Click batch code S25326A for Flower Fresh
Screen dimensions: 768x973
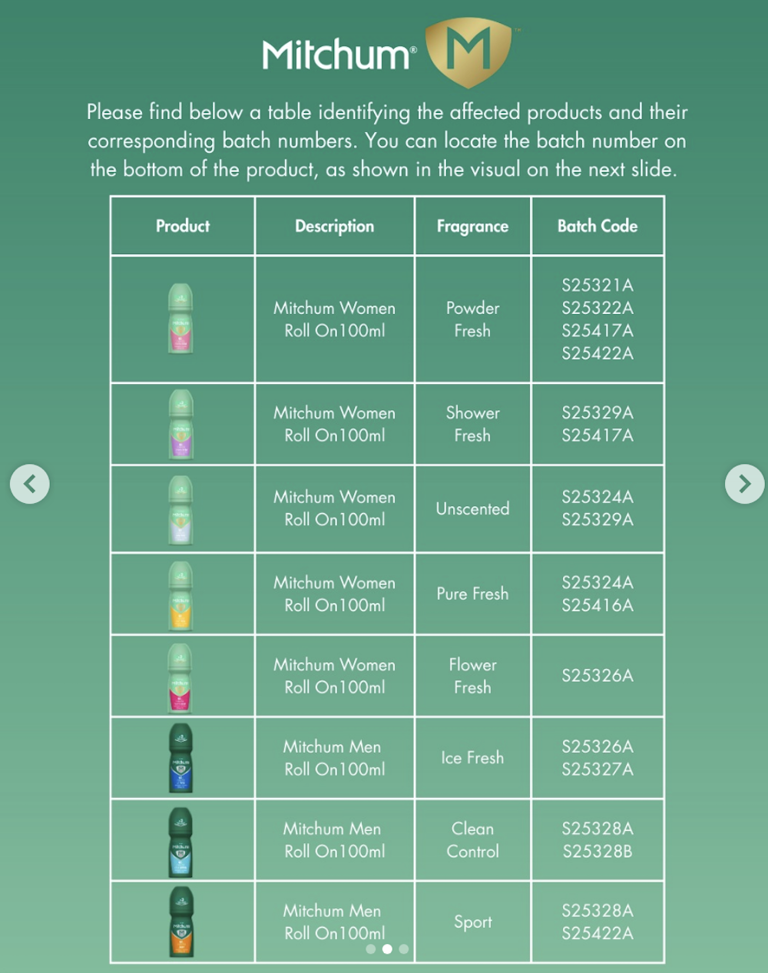pos(597,675)
